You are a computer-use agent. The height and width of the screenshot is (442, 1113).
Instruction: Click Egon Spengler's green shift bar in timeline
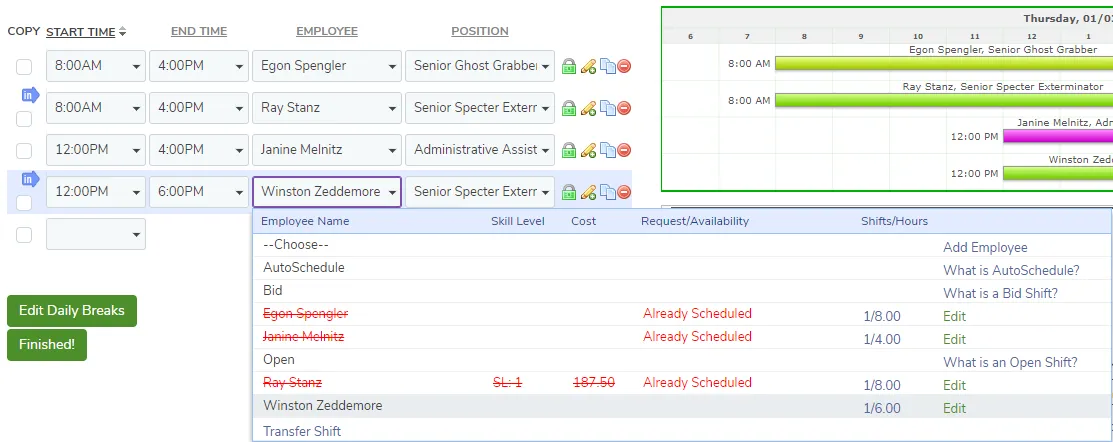click(x=944, y=63)
